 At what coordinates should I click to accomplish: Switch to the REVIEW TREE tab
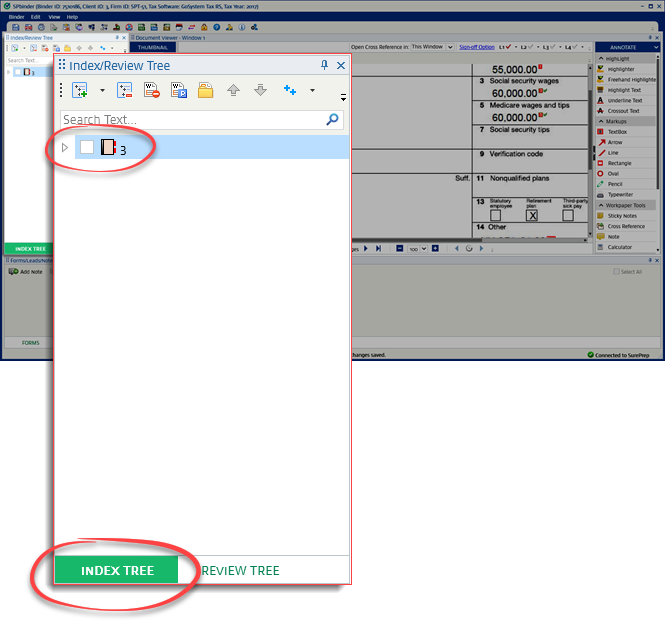point(240,571)
